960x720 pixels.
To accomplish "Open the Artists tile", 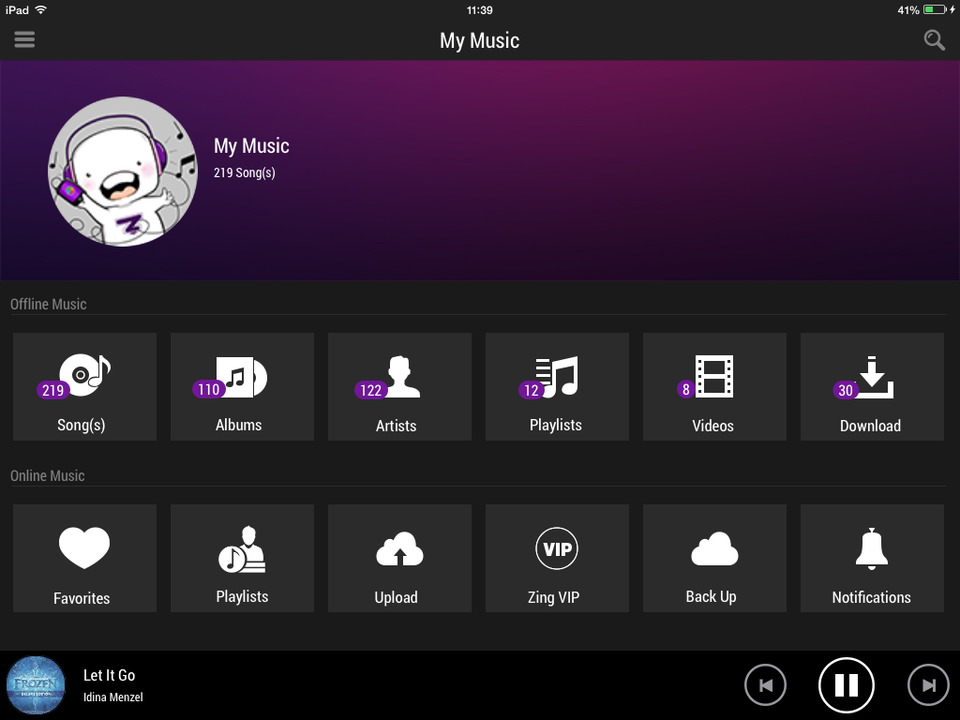I will pos(400,387).
